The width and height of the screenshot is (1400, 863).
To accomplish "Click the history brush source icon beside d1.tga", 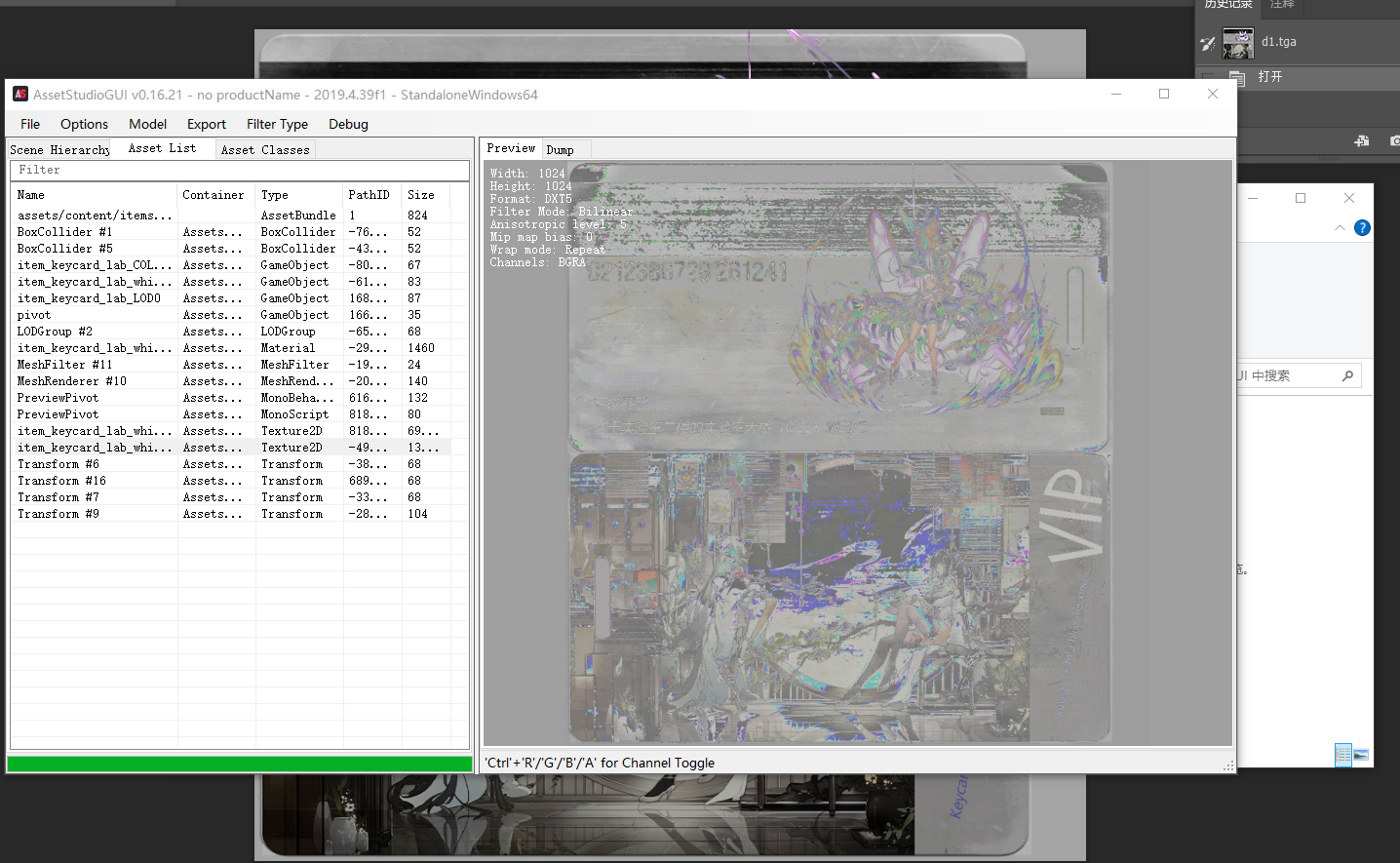I will pos(1208,43).
